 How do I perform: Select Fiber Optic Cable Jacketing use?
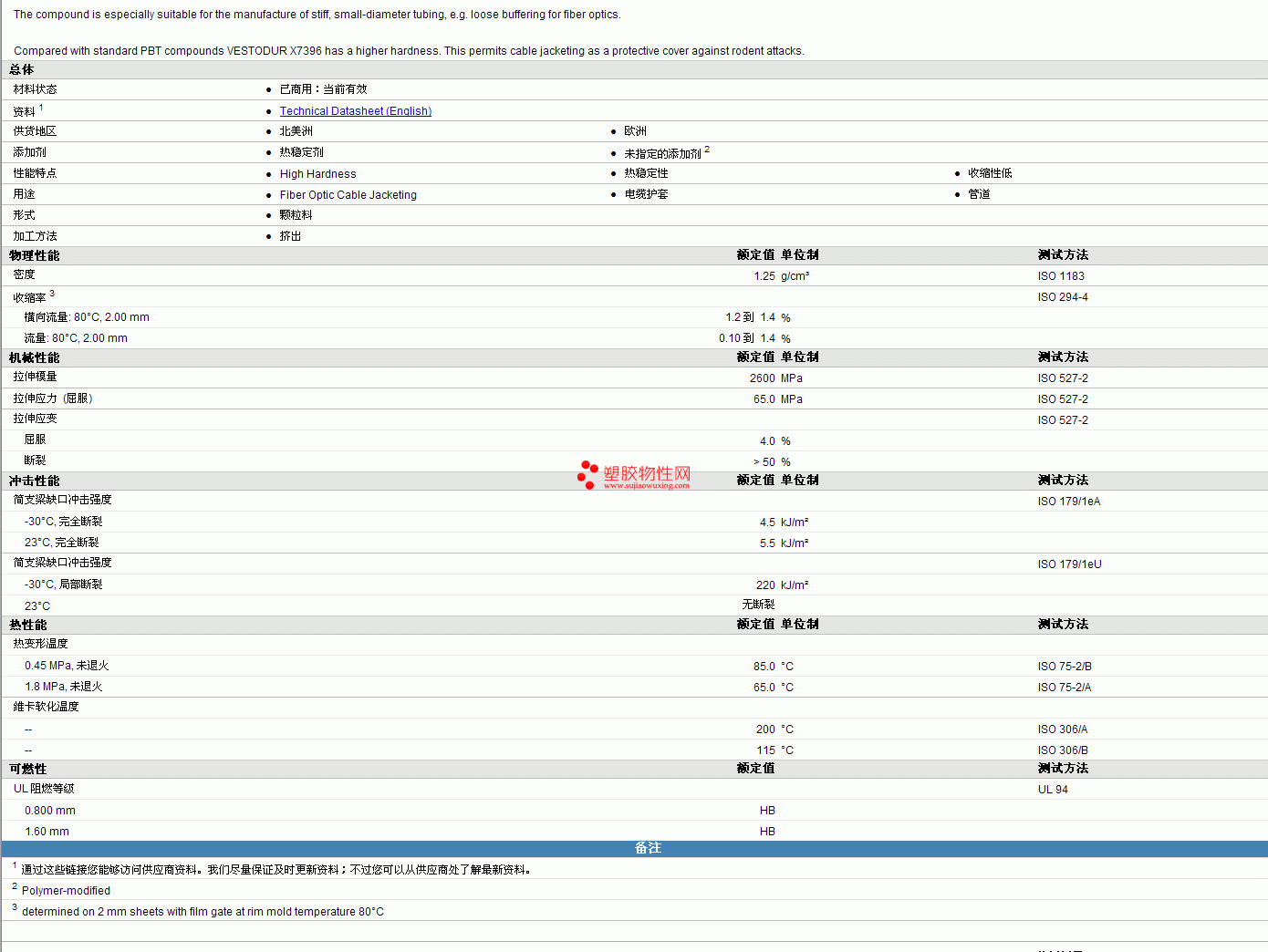[x=348, y=195]
